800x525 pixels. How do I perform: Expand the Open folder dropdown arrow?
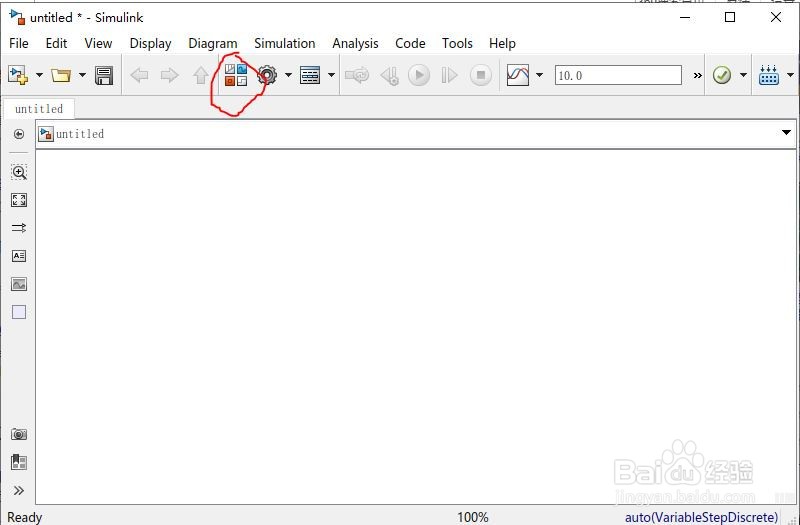point(82,75)
